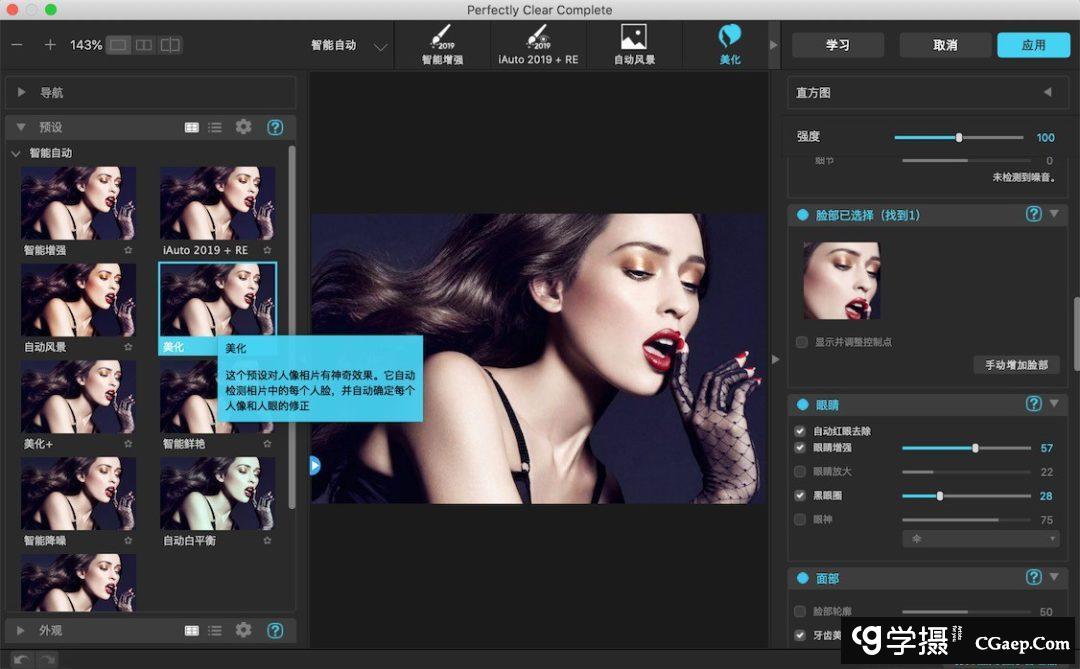Viewport: 1080px width, 669px height.
Task: Enable the 眼睛放大 checkbox
Action: (800, 471)
